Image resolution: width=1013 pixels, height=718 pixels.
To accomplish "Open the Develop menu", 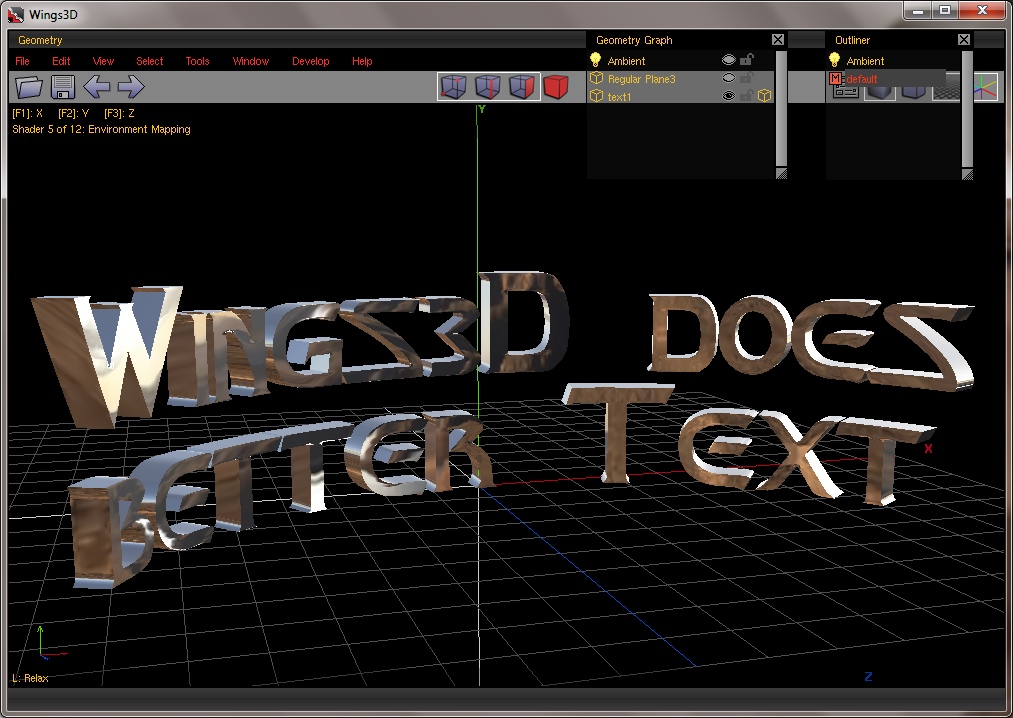I will click(311, 61).
